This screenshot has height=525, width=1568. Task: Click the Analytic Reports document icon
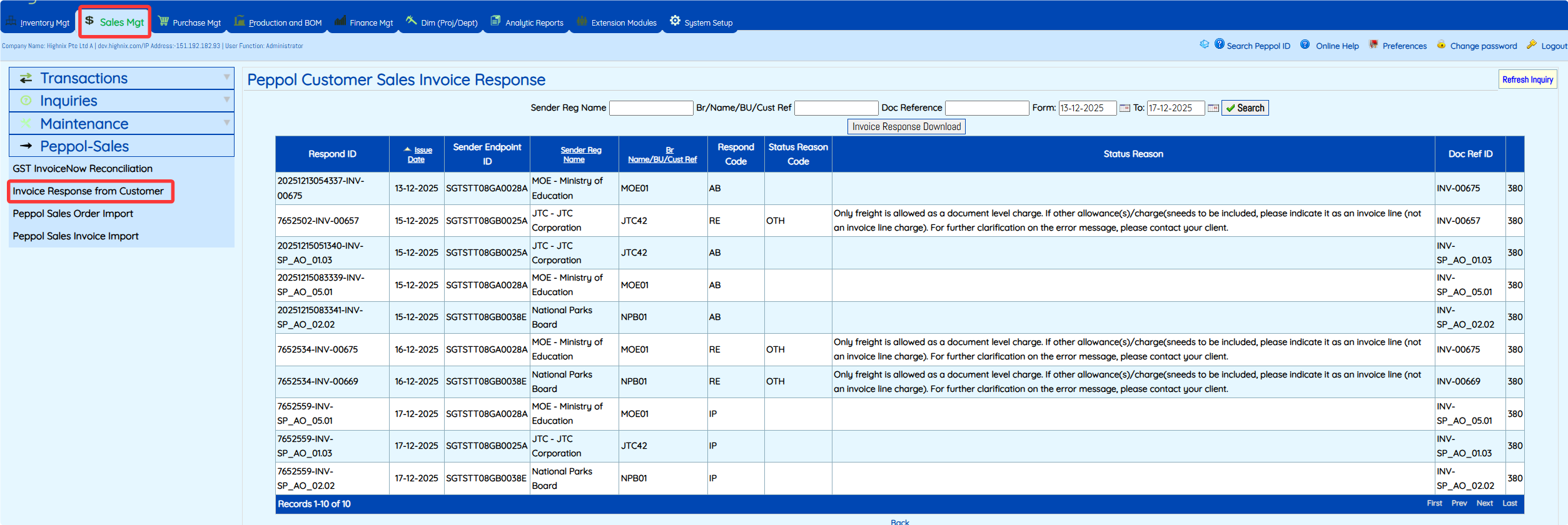click(x=495, y=21)
